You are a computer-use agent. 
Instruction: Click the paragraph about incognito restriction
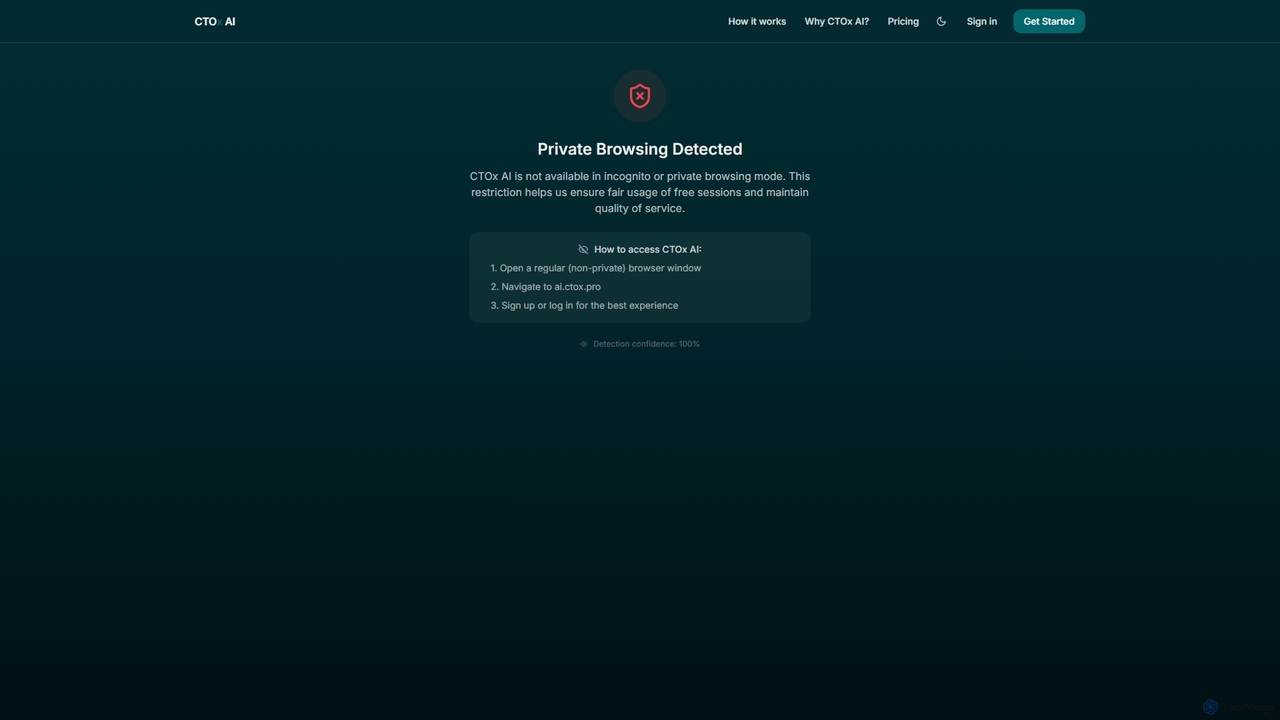pos(640,192)
